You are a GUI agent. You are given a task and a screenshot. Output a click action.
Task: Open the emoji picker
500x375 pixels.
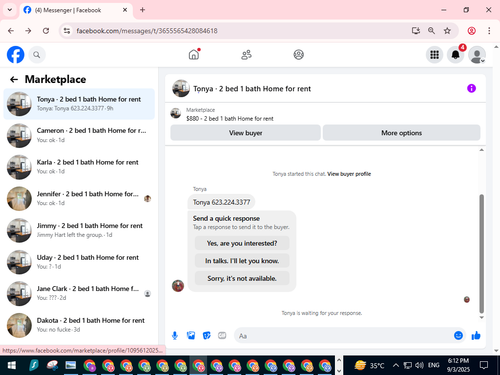pos(458,335)
